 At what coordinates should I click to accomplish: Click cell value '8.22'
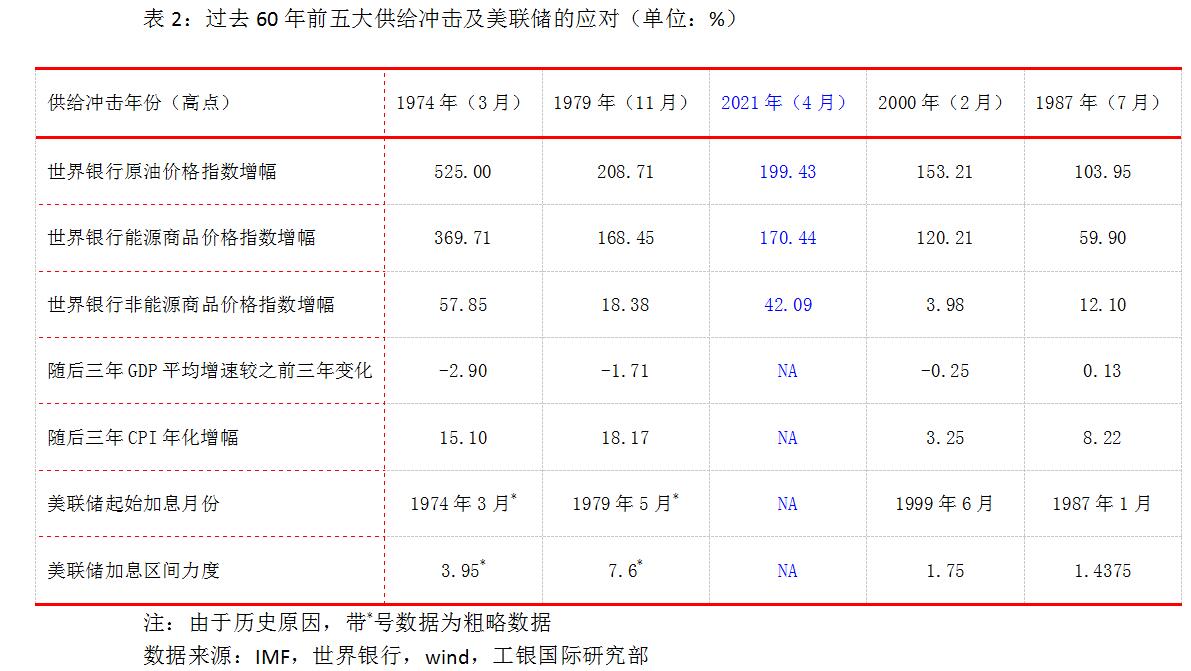1101,438
